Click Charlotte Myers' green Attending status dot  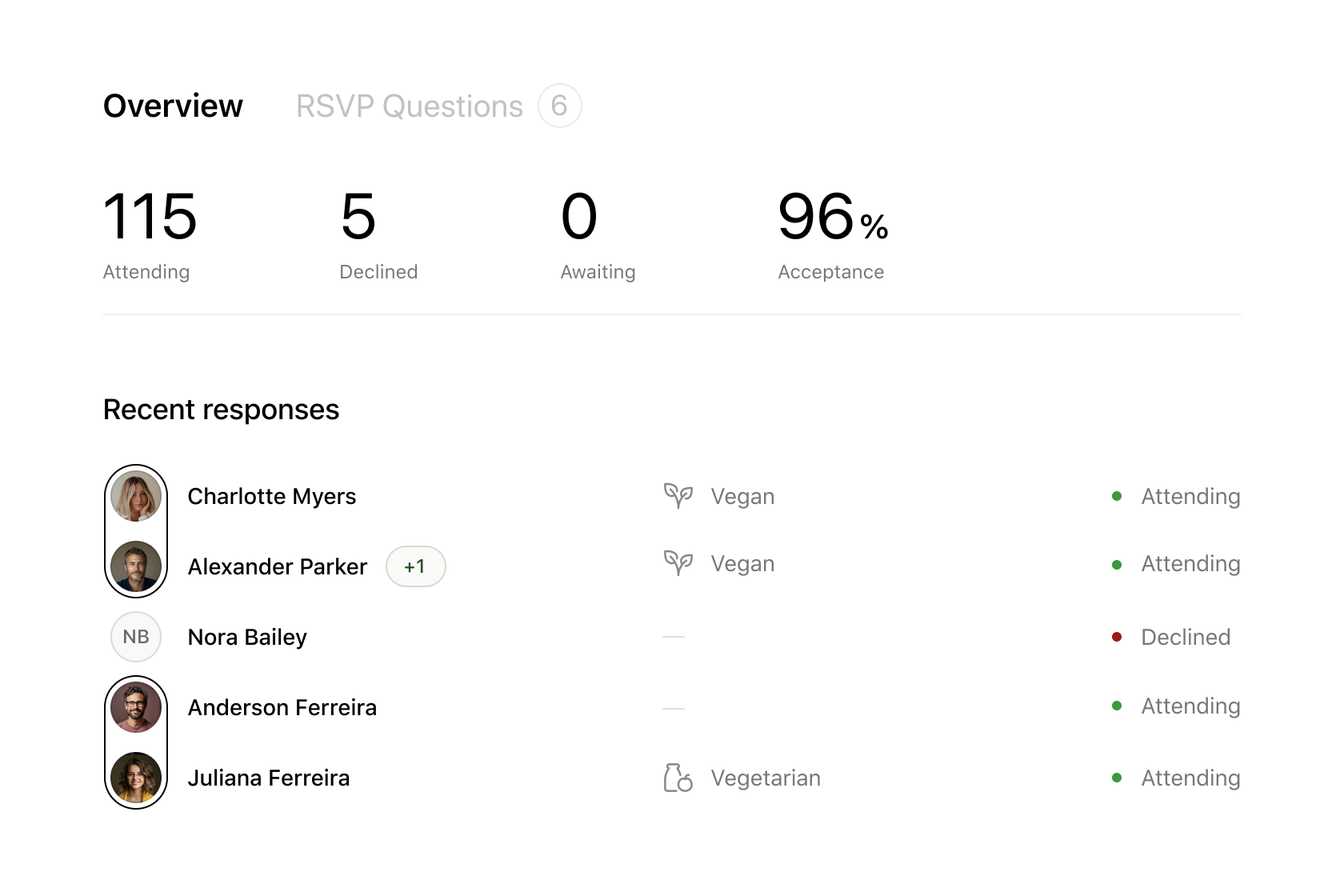tap(1117, 496)
